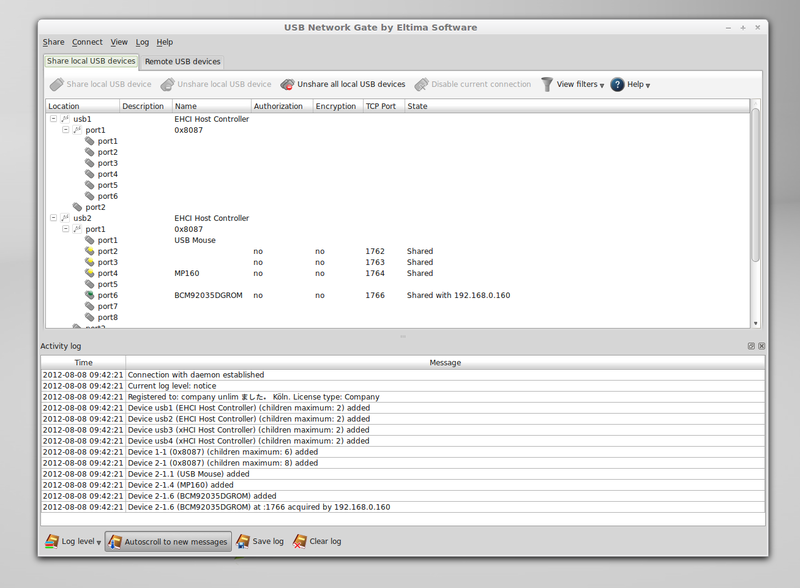Viewport: 800px width, 588px height.
Task: Click the port5 icon under usb1 port1
Action: 90,185
